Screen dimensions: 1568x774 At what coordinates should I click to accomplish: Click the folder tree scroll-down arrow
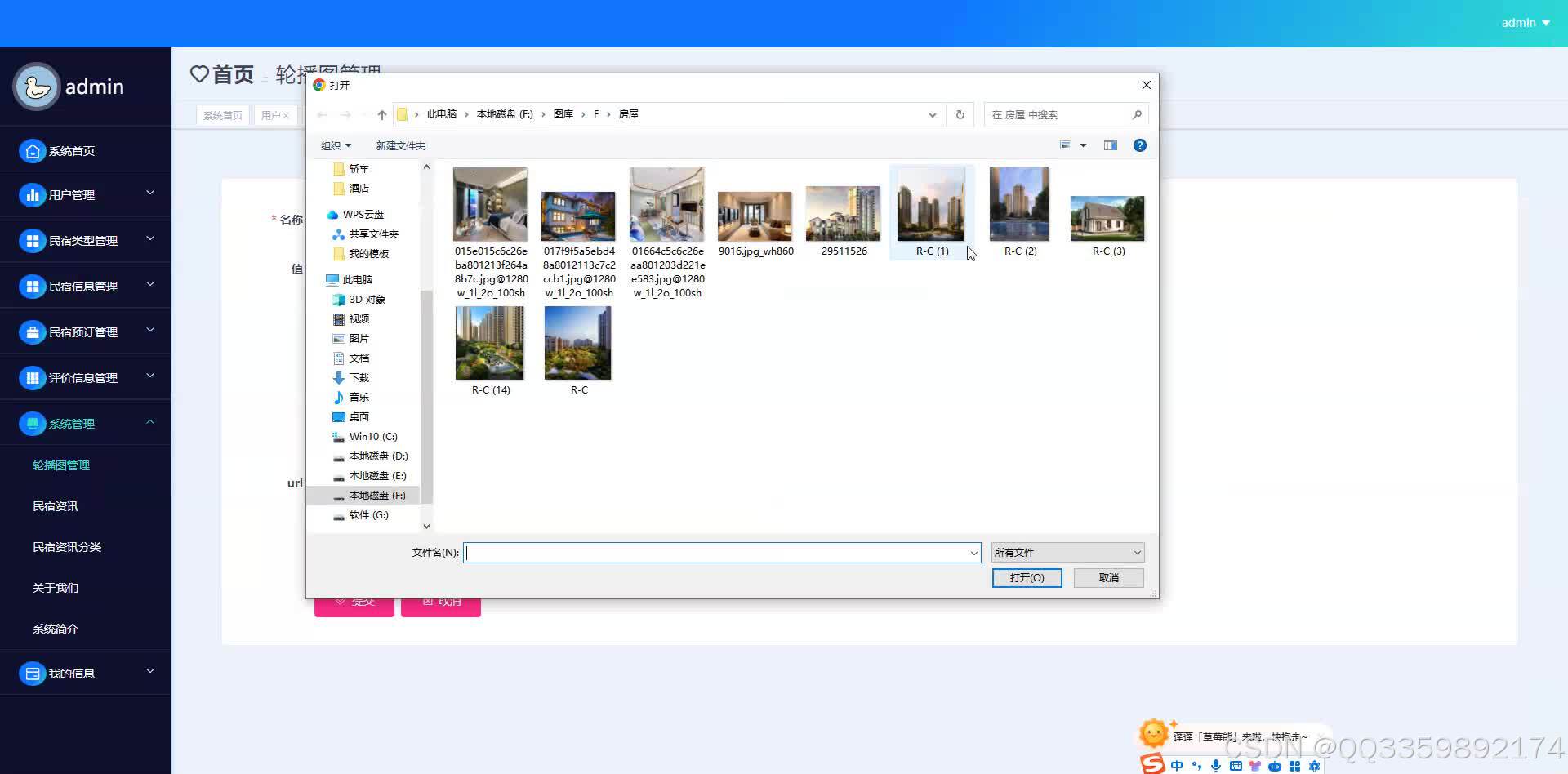(426, 527)
